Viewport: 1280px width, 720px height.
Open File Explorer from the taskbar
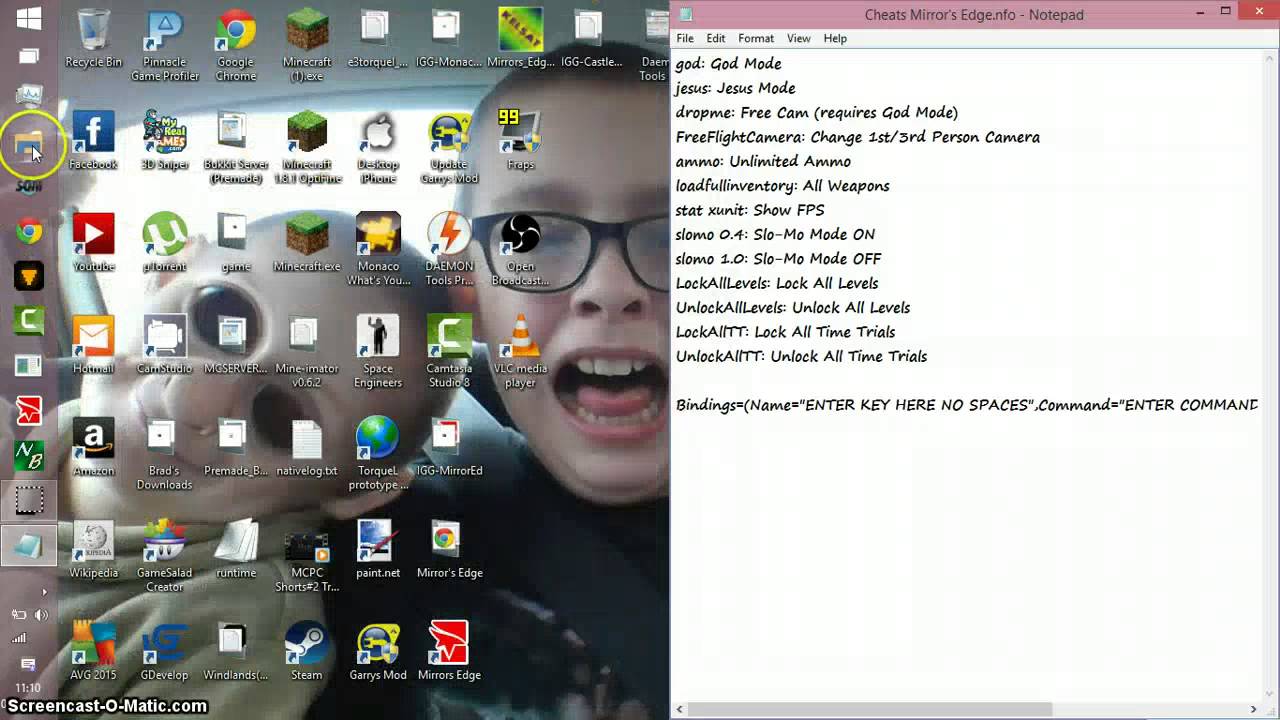29,147
